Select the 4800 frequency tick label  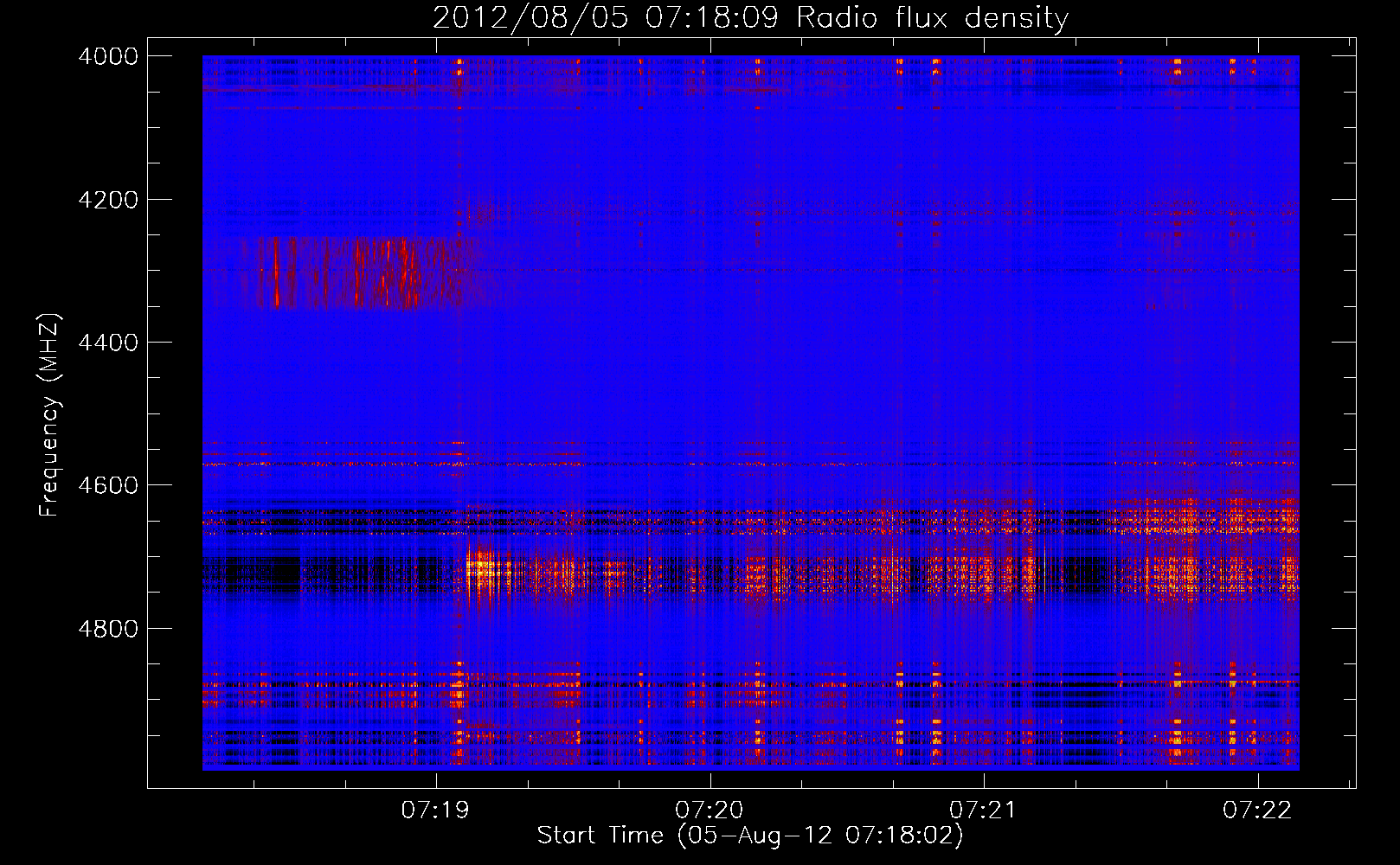pyautogui.click(x=108, y=629)
